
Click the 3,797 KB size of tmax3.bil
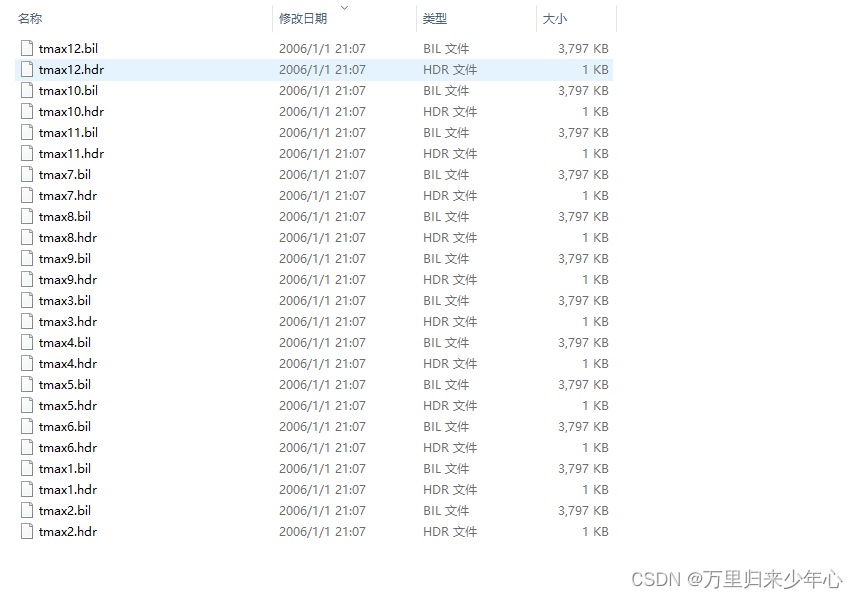pos(583,300)
